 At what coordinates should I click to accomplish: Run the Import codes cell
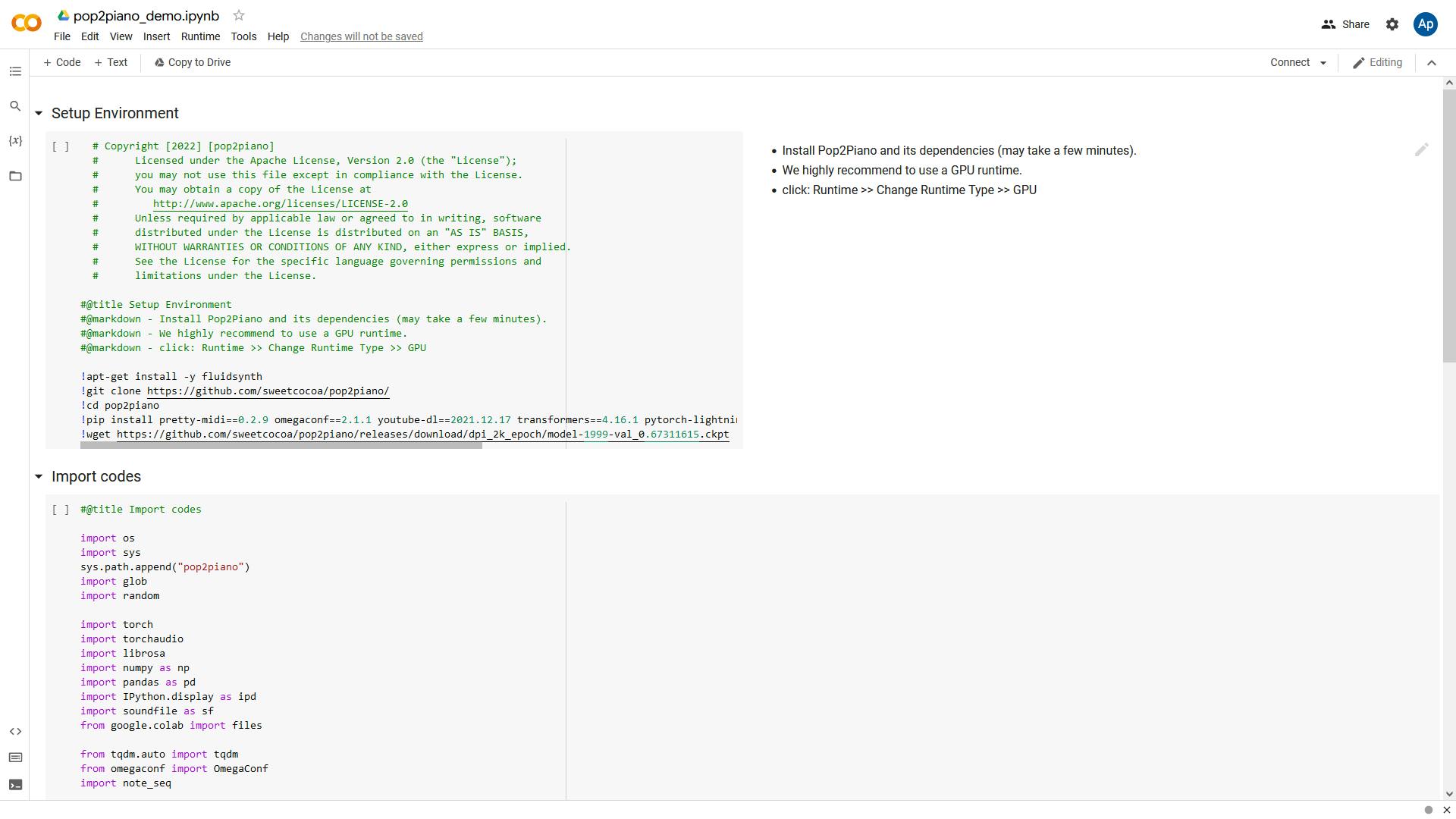point(61,510)
